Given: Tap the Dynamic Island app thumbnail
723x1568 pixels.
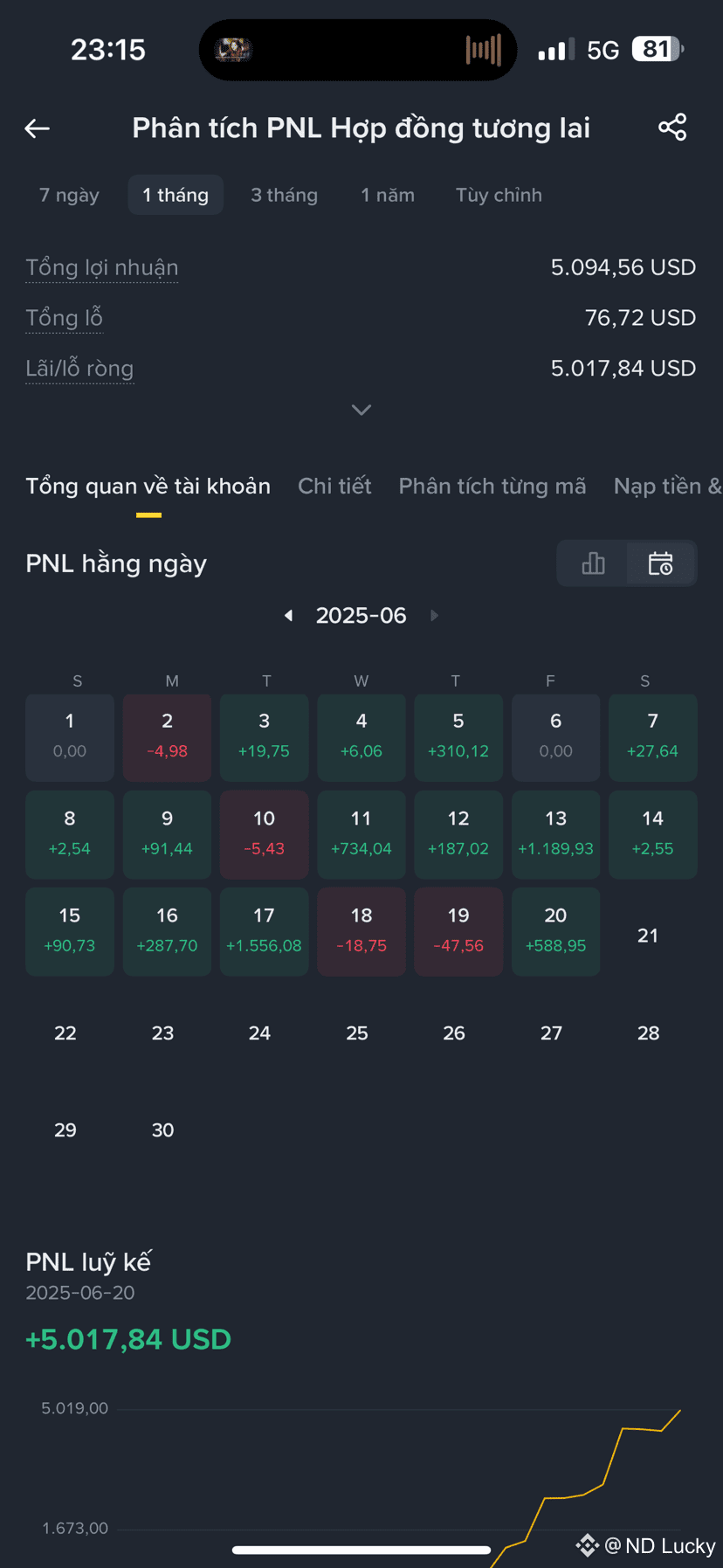Looking at the screenshot, I should click(233, 50).
